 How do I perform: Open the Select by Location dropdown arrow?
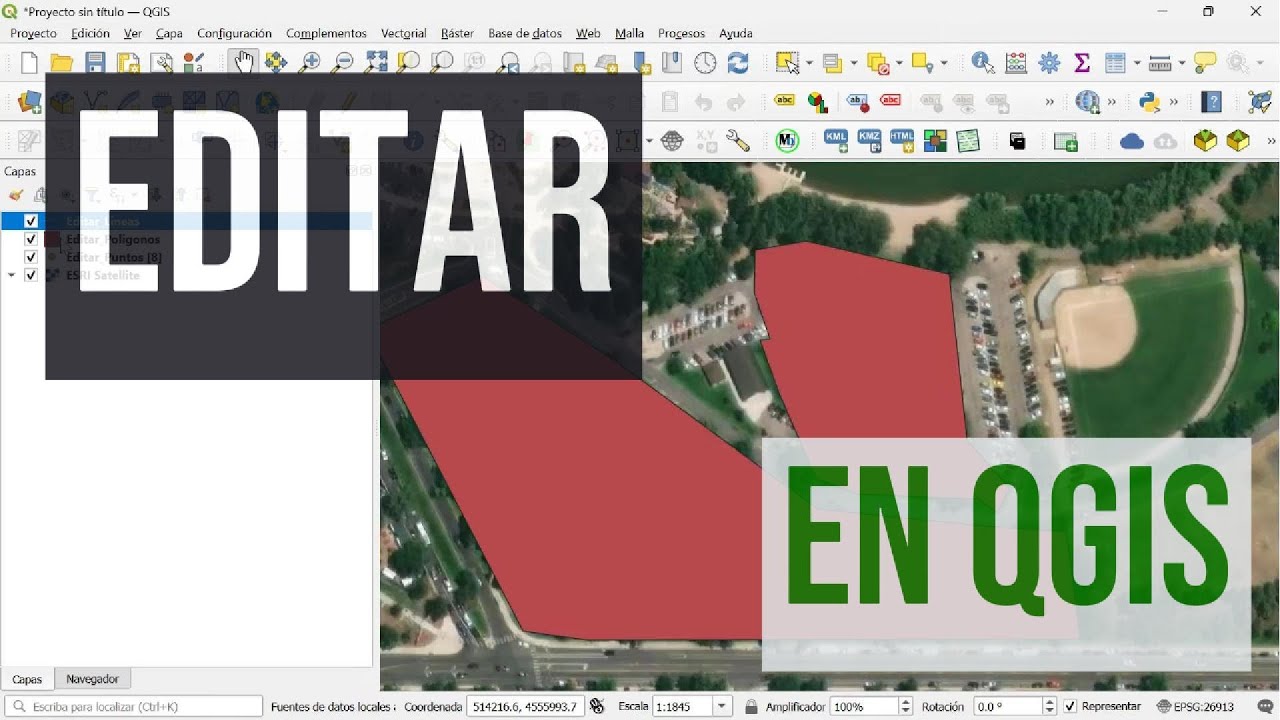(x=943, y=63)
